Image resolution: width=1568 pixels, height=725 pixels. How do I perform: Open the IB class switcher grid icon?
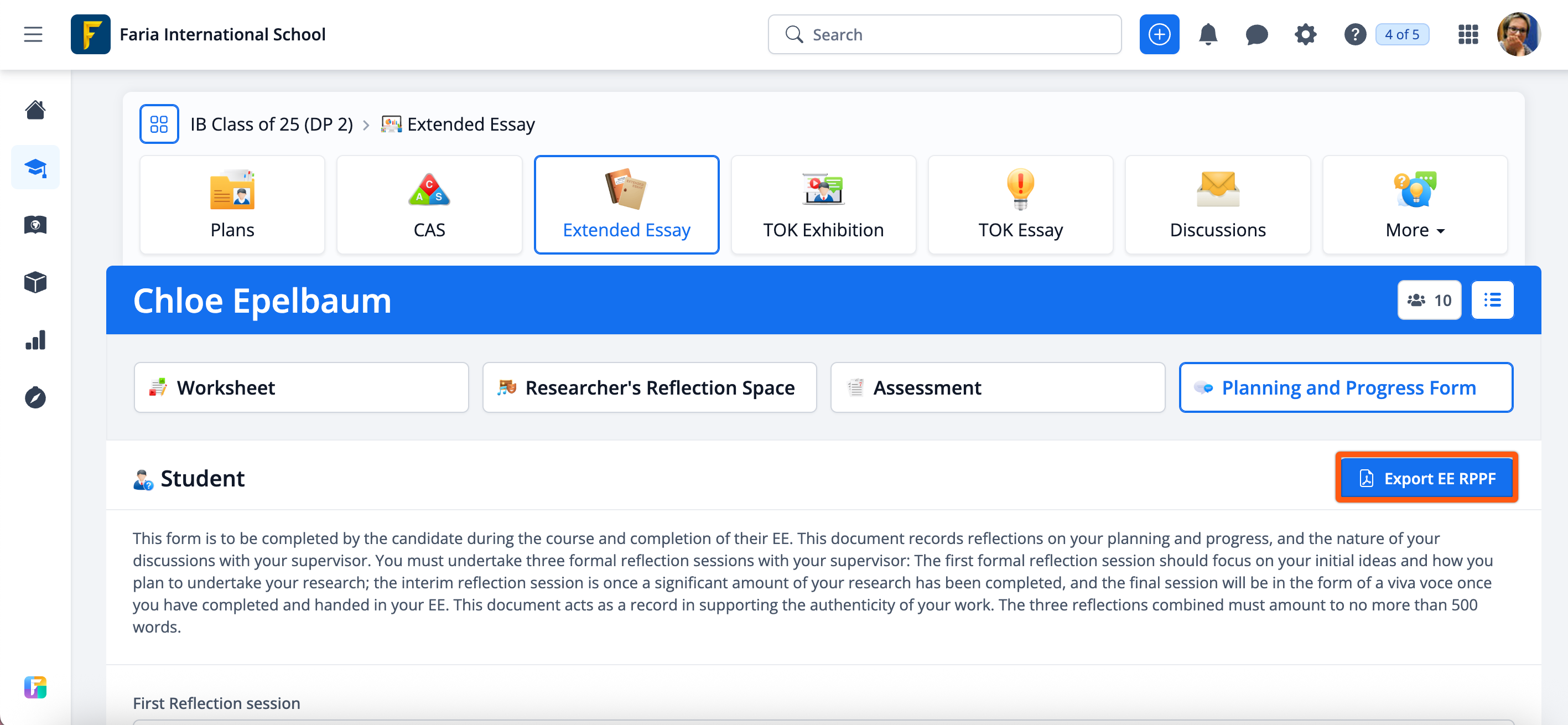[x=159, y=124]
